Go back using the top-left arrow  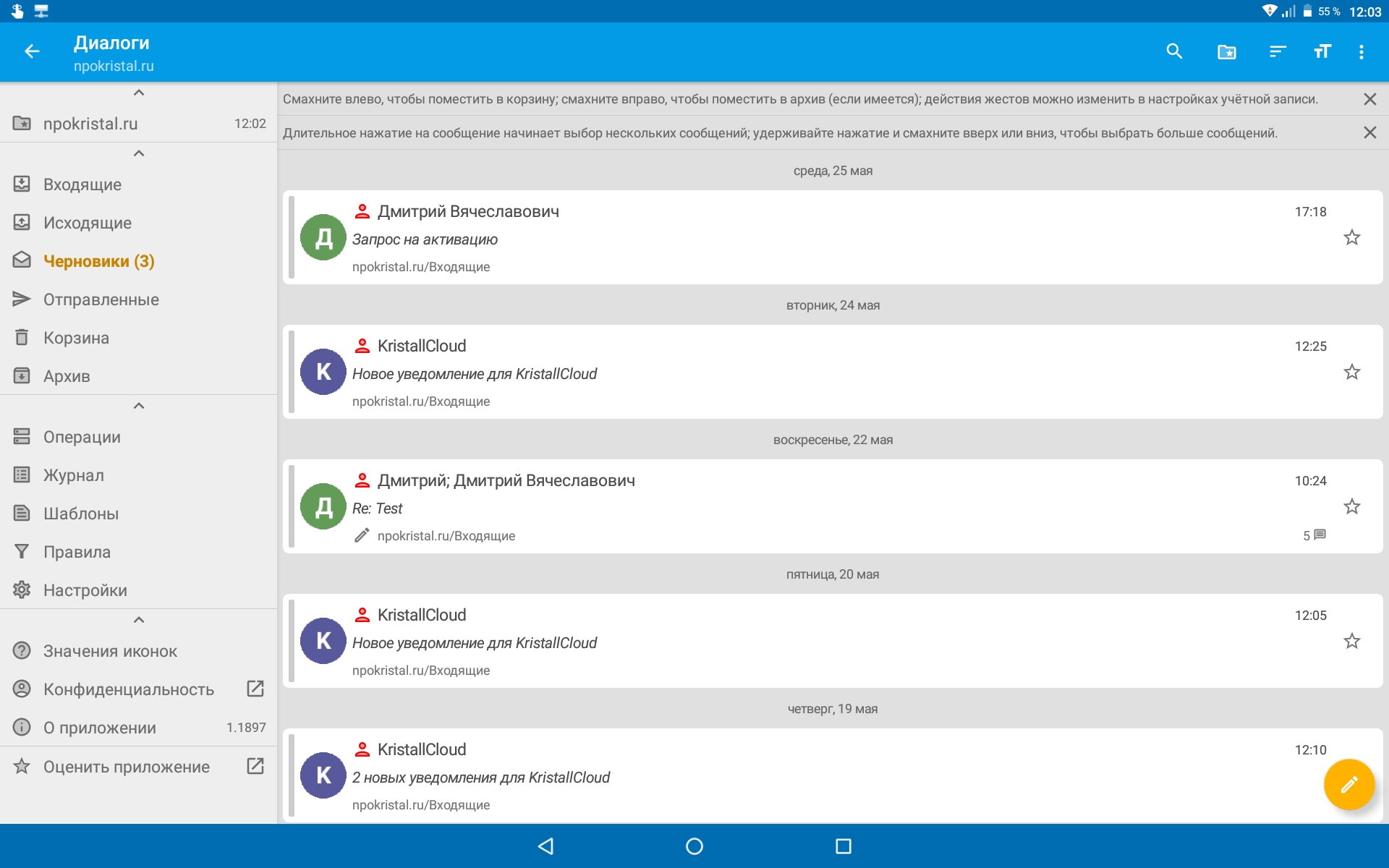pyautogui.click(x=32, y=51)
